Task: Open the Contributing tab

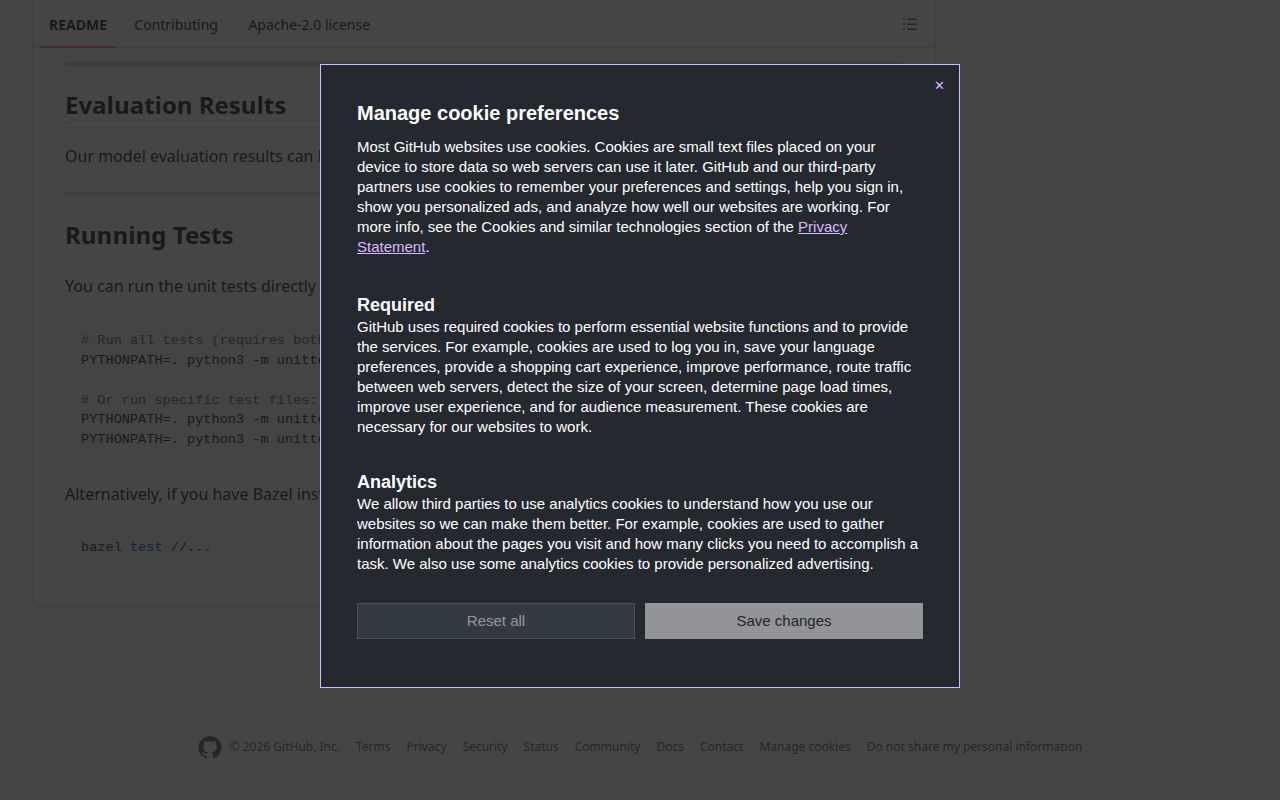Action: [176, 25]
